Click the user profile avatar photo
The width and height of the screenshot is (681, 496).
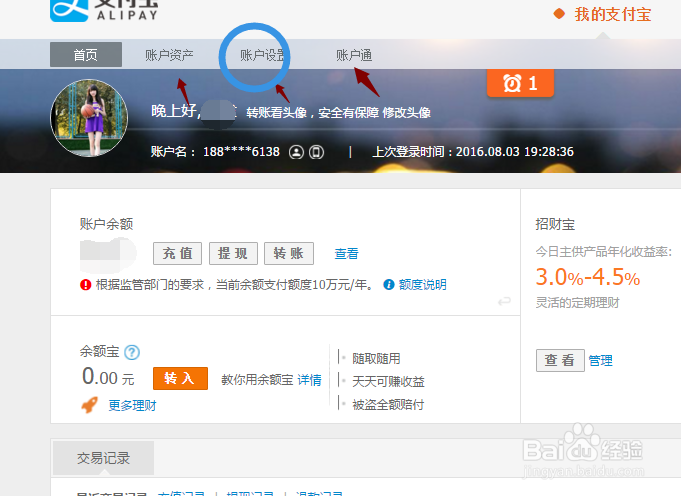click(89, 118)
